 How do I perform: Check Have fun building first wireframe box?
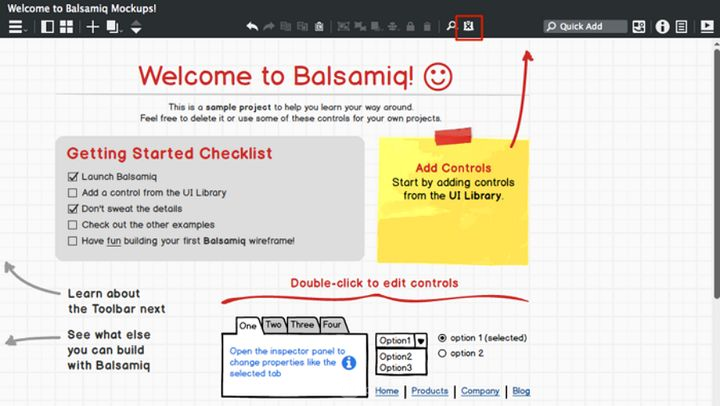73,241
